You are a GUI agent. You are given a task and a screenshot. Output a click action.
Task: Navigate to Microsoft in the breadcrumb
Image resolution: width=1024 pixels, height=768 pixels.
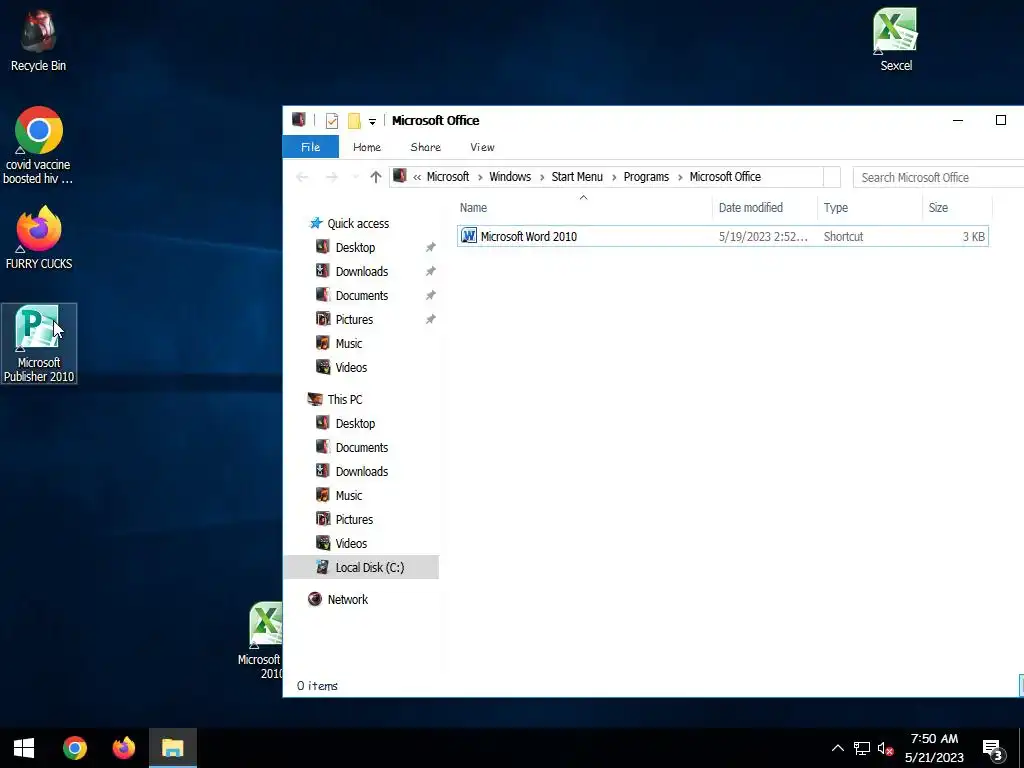pyautogui.click(x=447, y=177)
